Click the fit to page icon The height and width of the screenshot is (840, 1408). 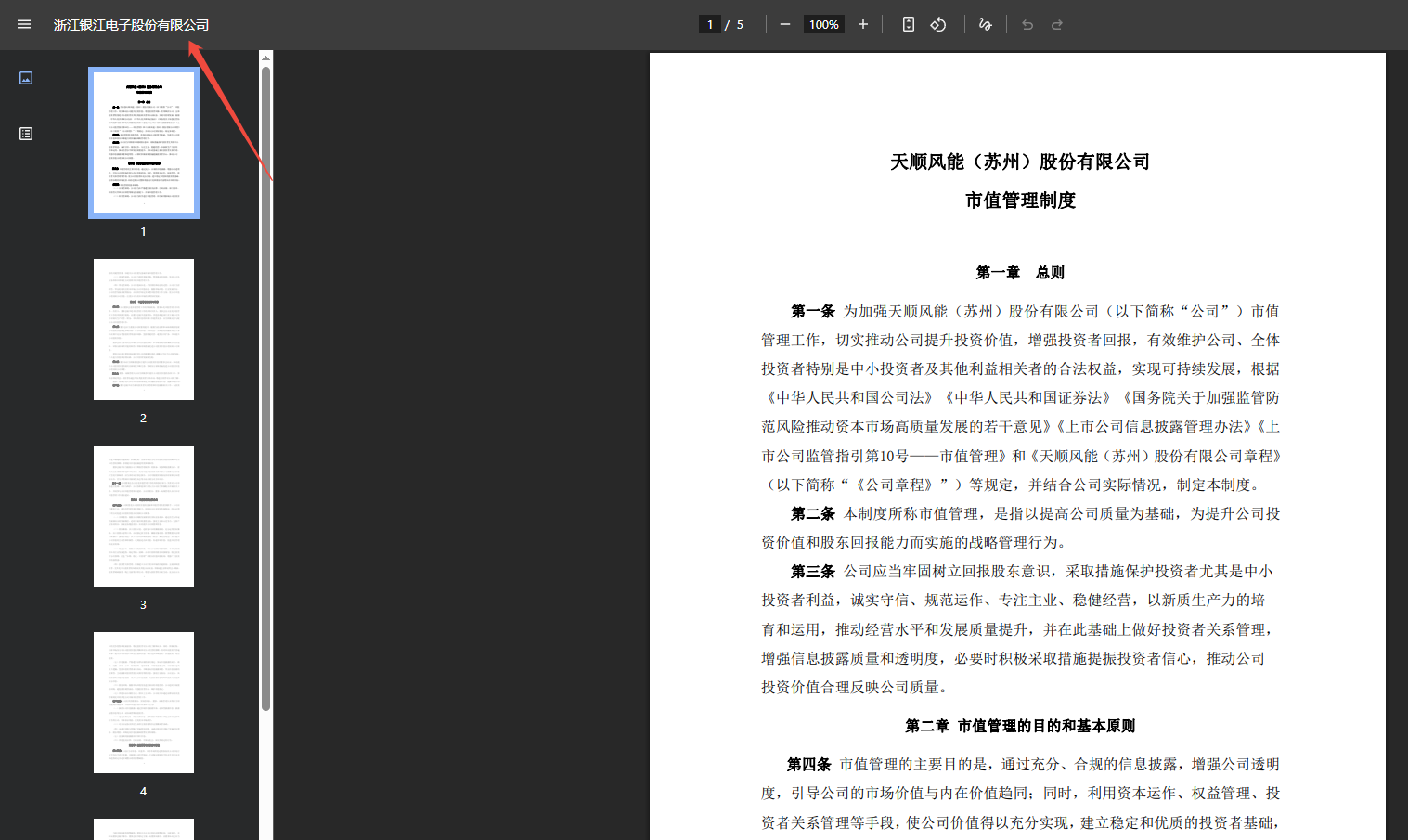909,25
